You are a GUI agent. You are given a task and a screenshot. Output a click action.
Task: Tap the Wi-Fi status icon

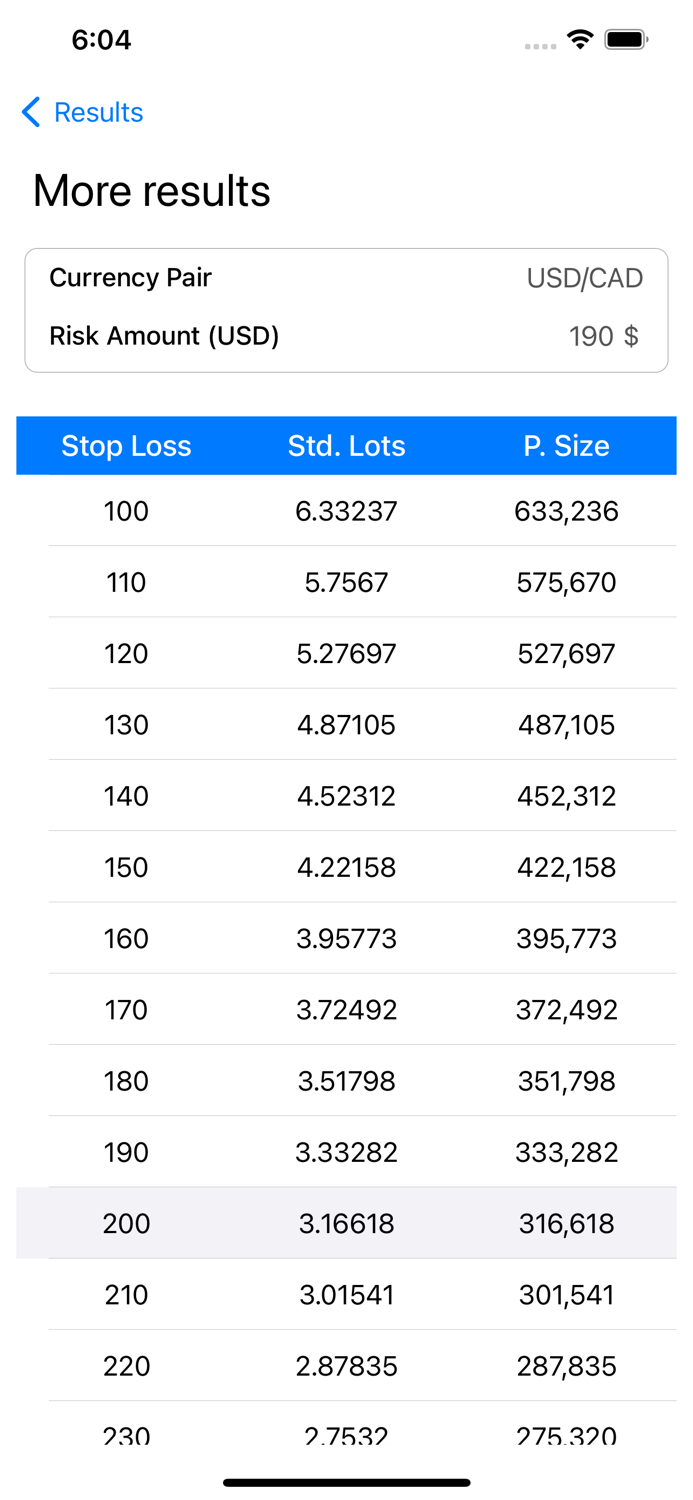(x=583, y=41)
